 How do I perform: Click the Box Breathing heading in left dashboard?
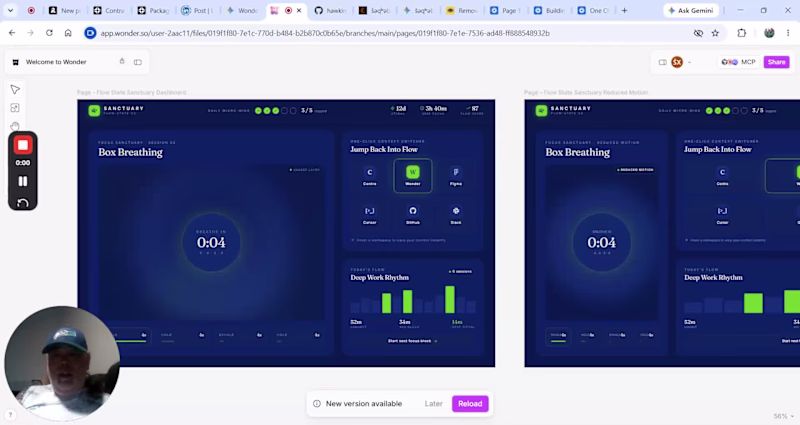coord(131,153)
